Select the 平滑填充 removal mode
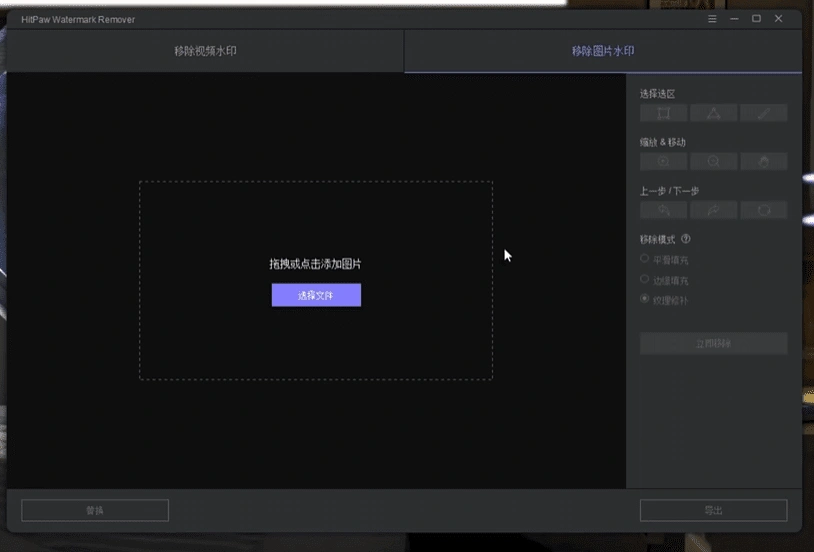 point(645,258)
